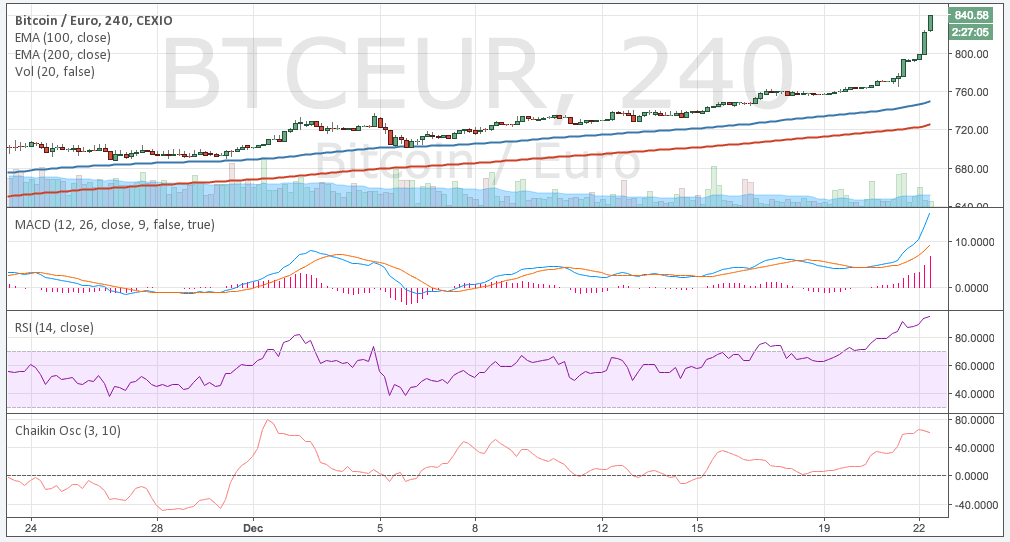Click the date label 28 on time axis
The width and height of the screenshot is (1010, 542).
click(x=157, y=528)
